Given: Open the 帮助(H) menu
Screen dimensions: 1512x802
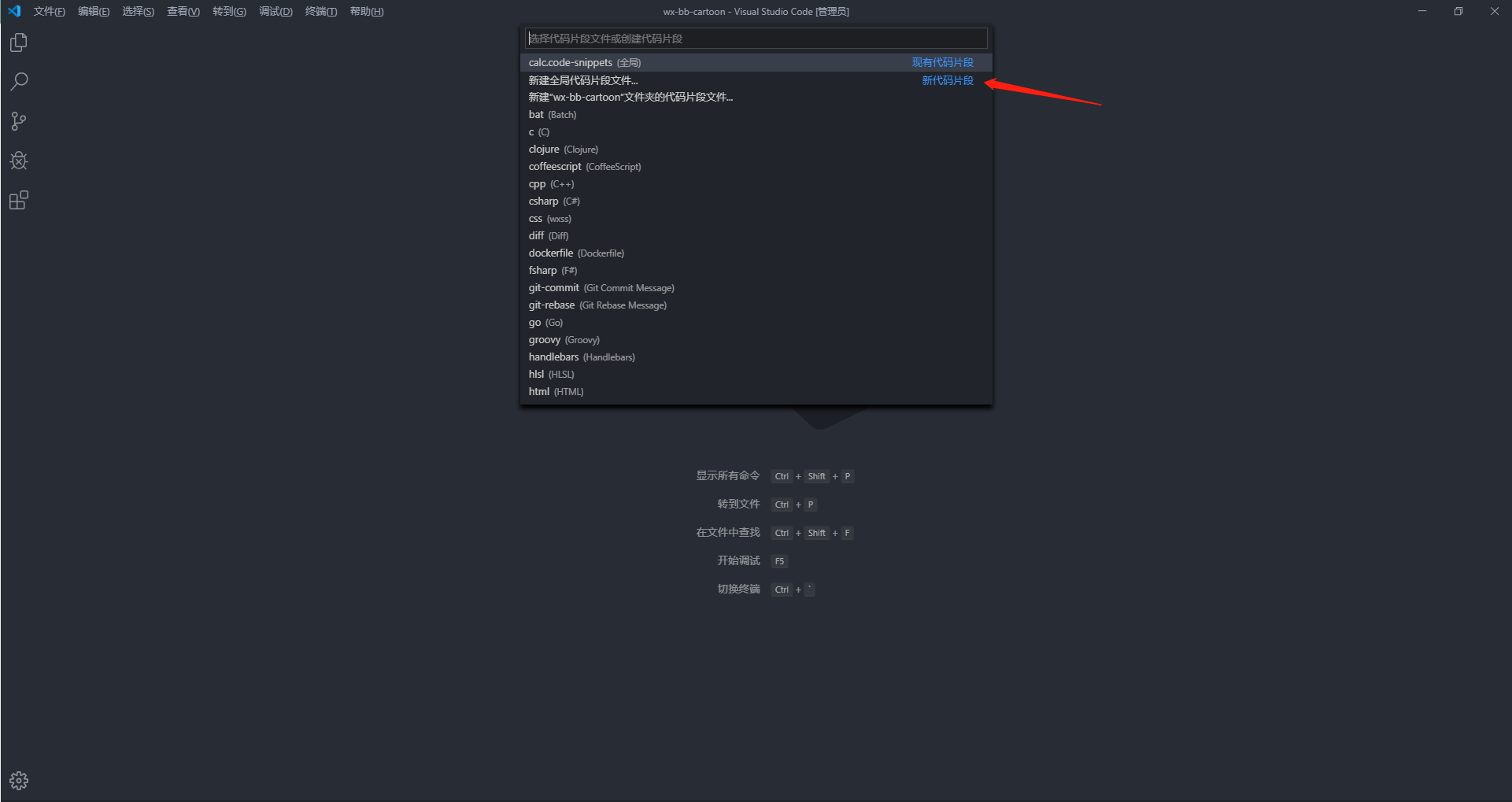Looking at the screenshot, I should coord(367,11).
